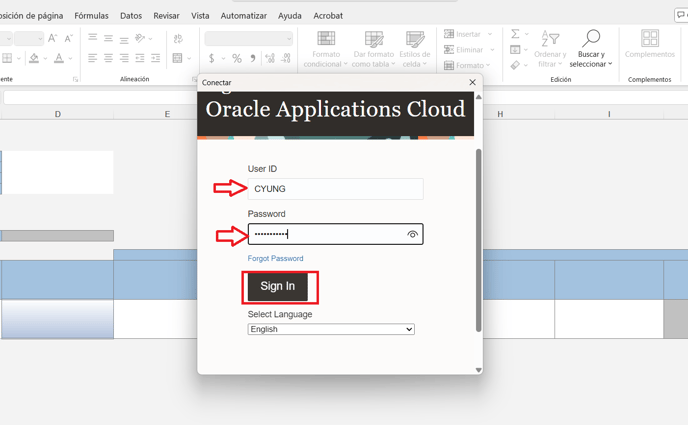Click the increase font size icon
The height and width of the screenshot is (425, 688).
tap(52, 38)
